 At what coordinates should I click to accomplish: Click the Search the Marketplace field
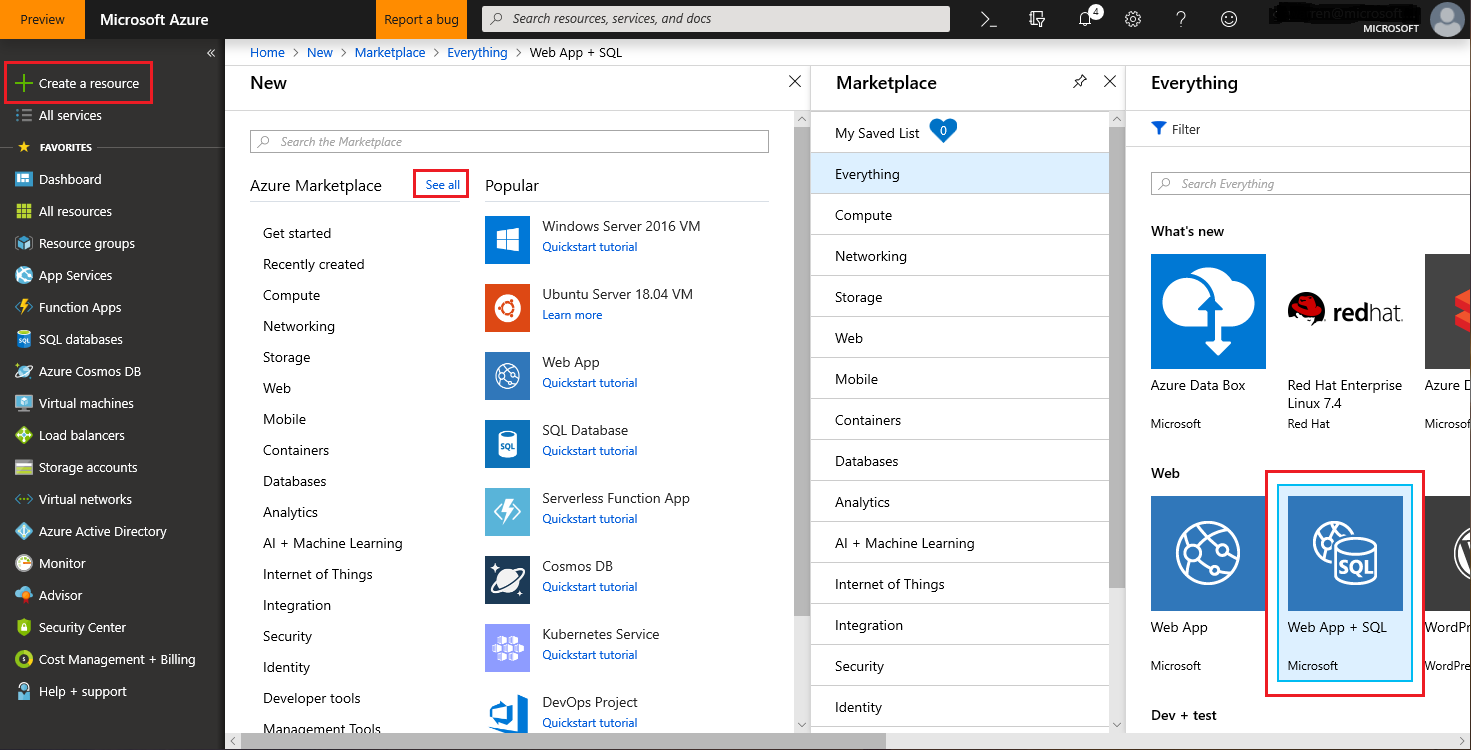pyautogui.click(x=508, y=141)
